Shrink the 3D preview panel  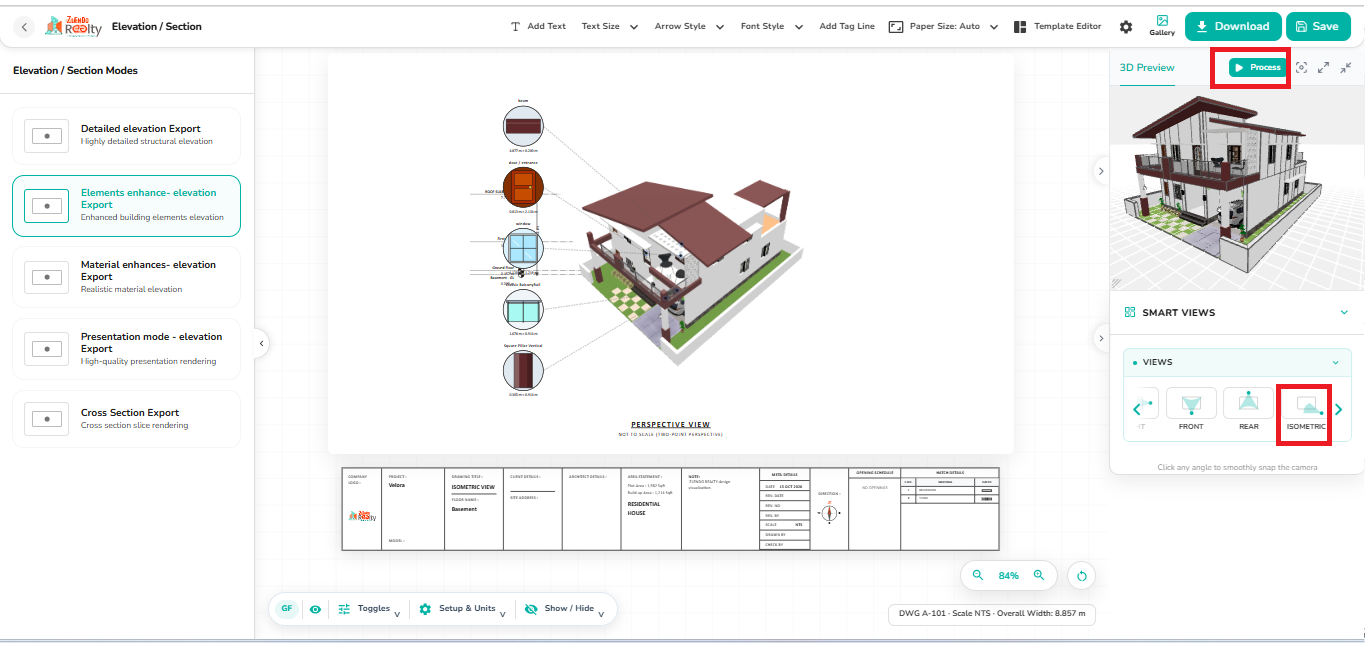pyautogui.click(x=1345, y=67)
